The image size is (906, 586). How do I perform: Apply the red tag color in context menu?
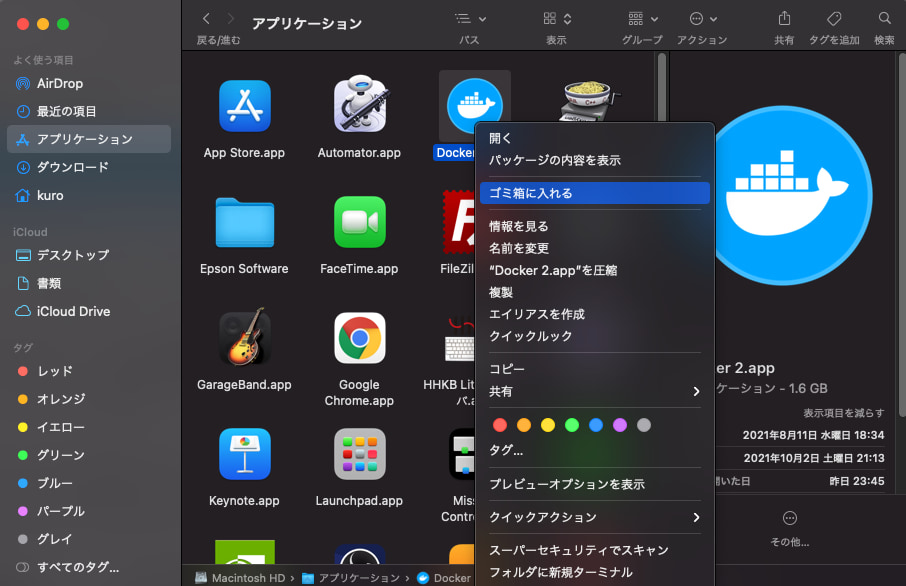pos(500,425)
